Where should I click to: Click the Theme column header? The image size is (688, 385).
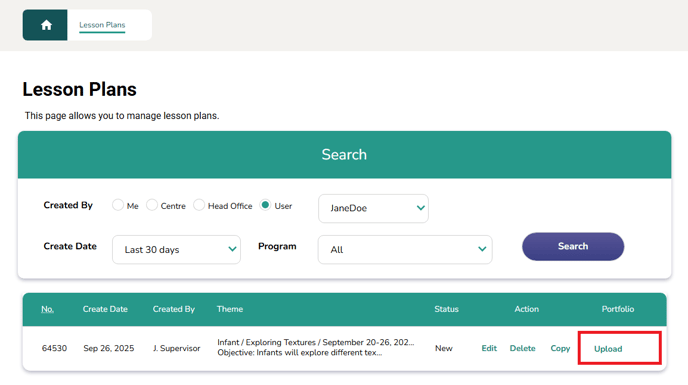(230, 309)
